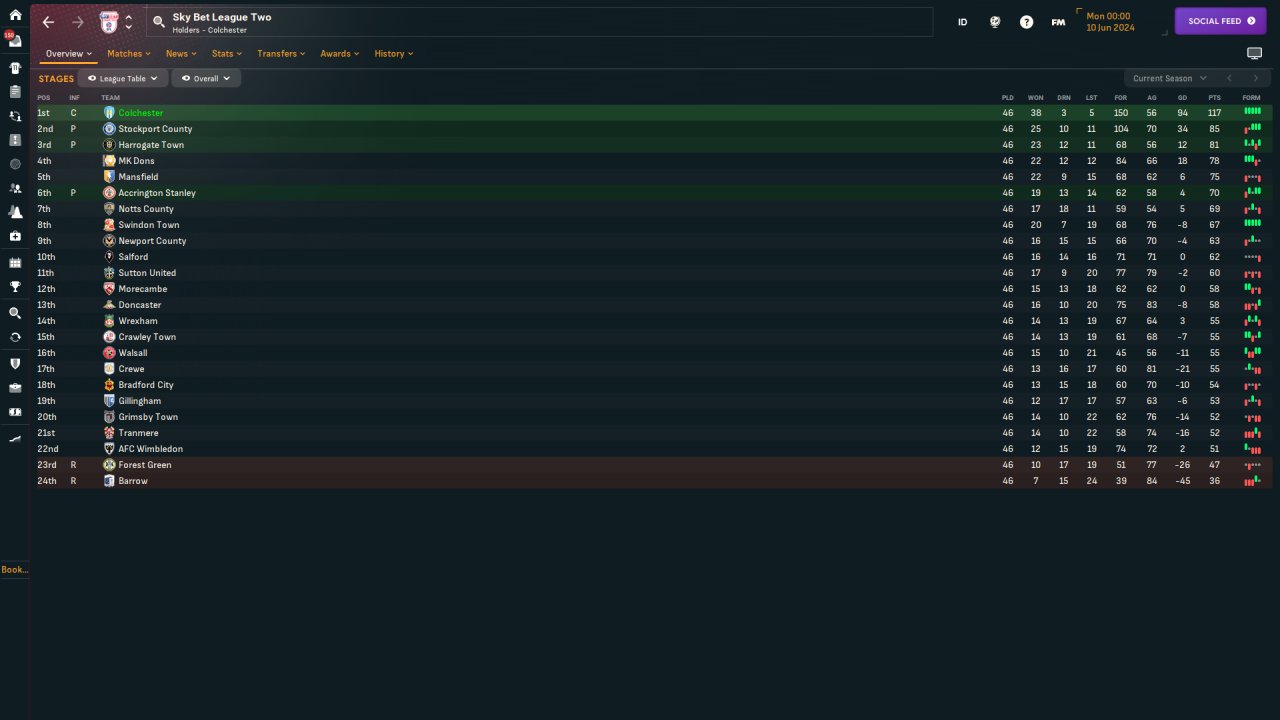The width and height of the screenshot is (1280, 720).
Task: Click the Sky Bet League Two search field
Action: [539, 22]
